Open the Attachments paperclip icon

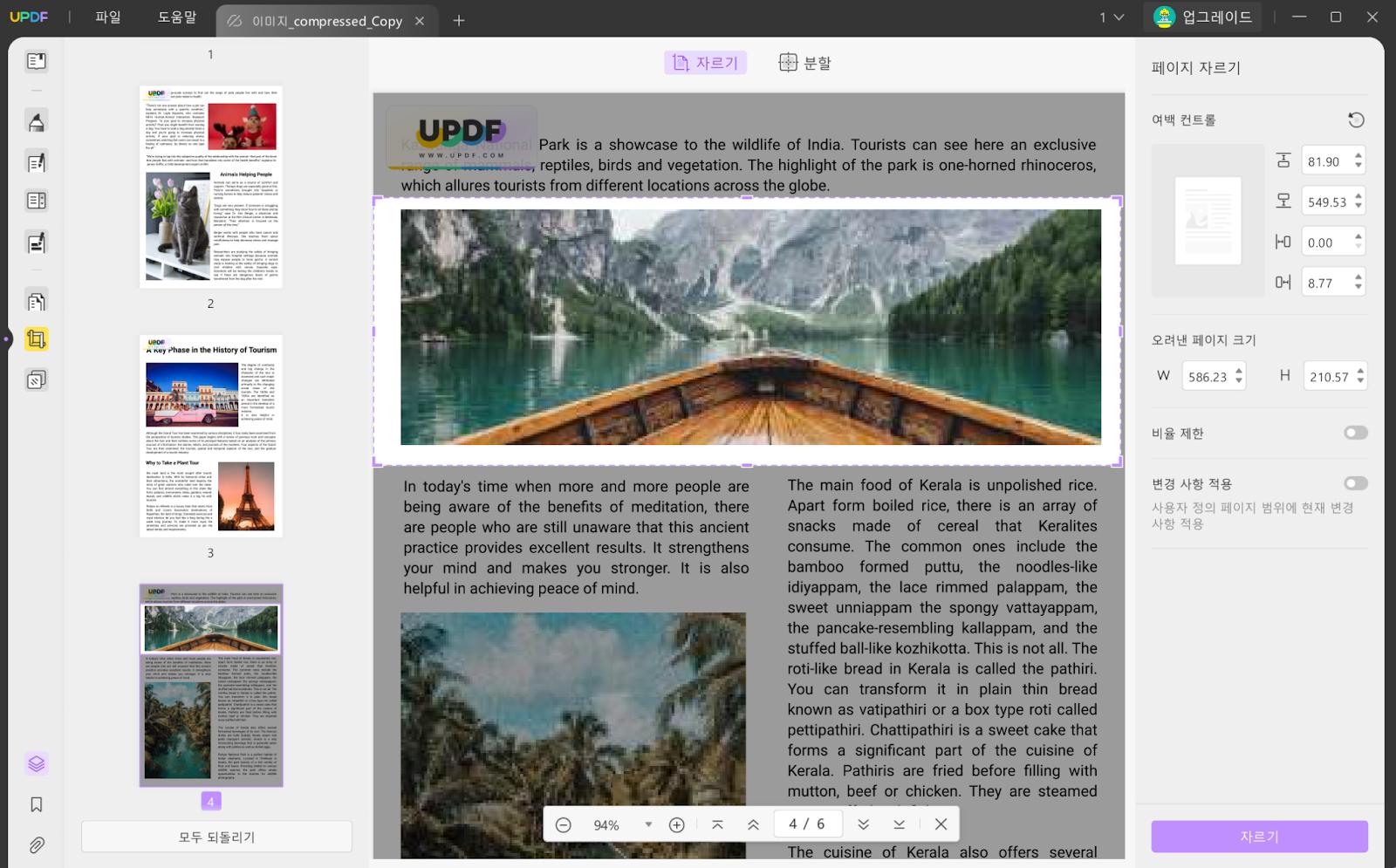pyautogui.click(x=36, y=845)
